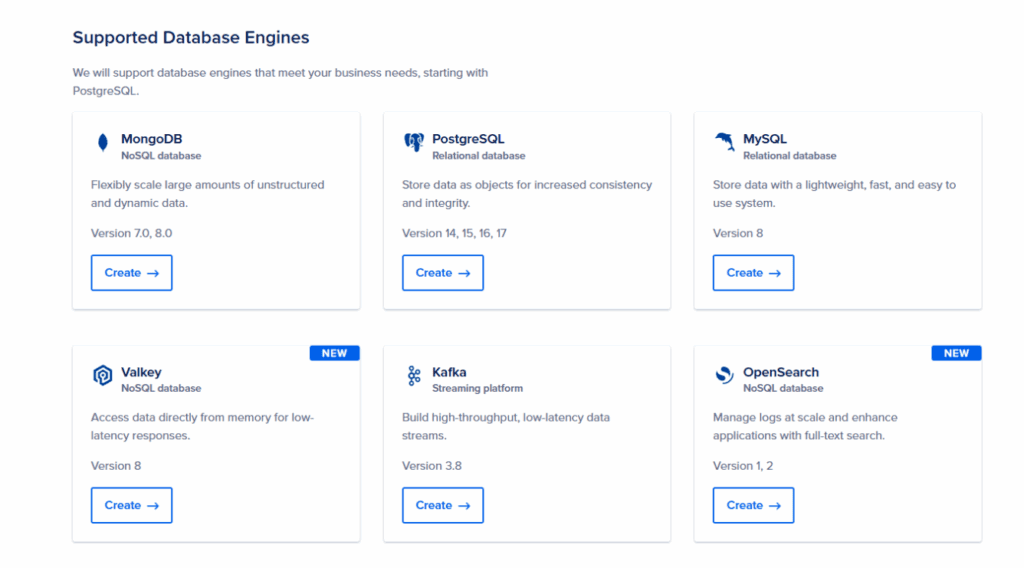Screen dimensions: 1024x568
Task: Click 'Version 7.0, 8.0' text
Action: coord(131,233)
